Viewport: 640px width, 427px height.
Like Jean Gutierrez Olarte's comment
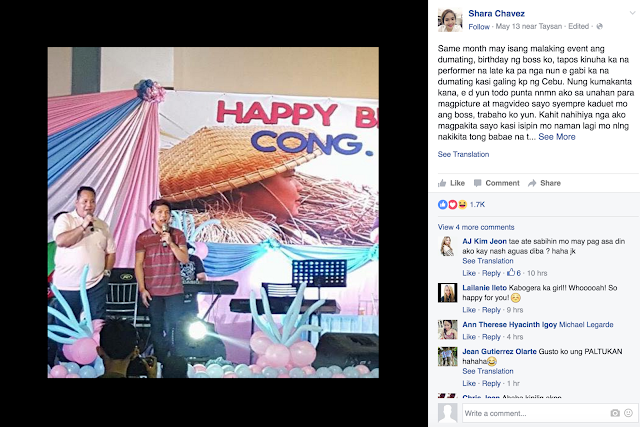(x=469, y=383)
